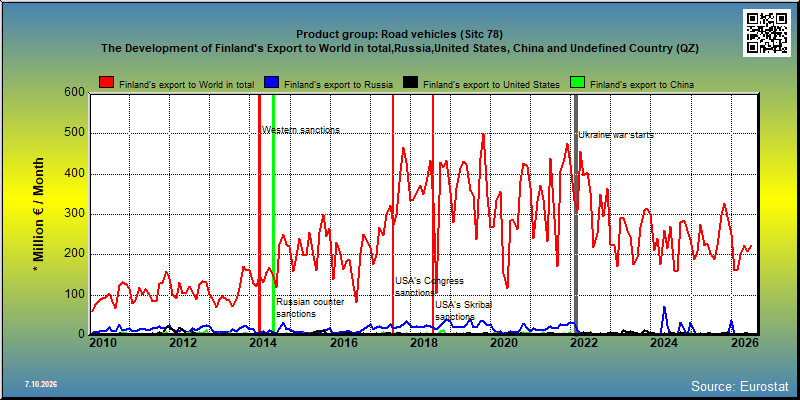
Task: Click the 2024 x-axis year label
Action: pyautogui.click(x=664, y=343)
